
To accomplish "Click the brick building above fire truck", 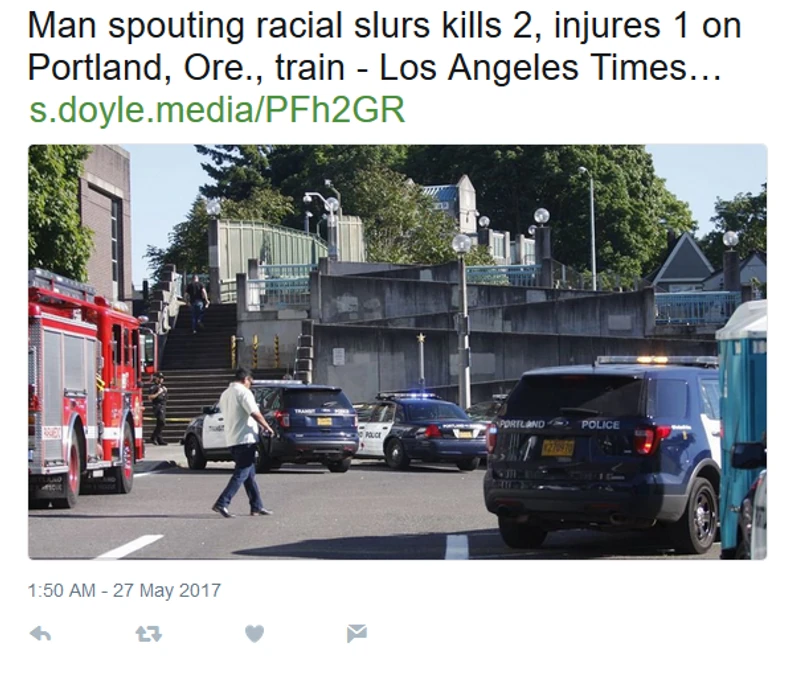I will tap(106, 222).
